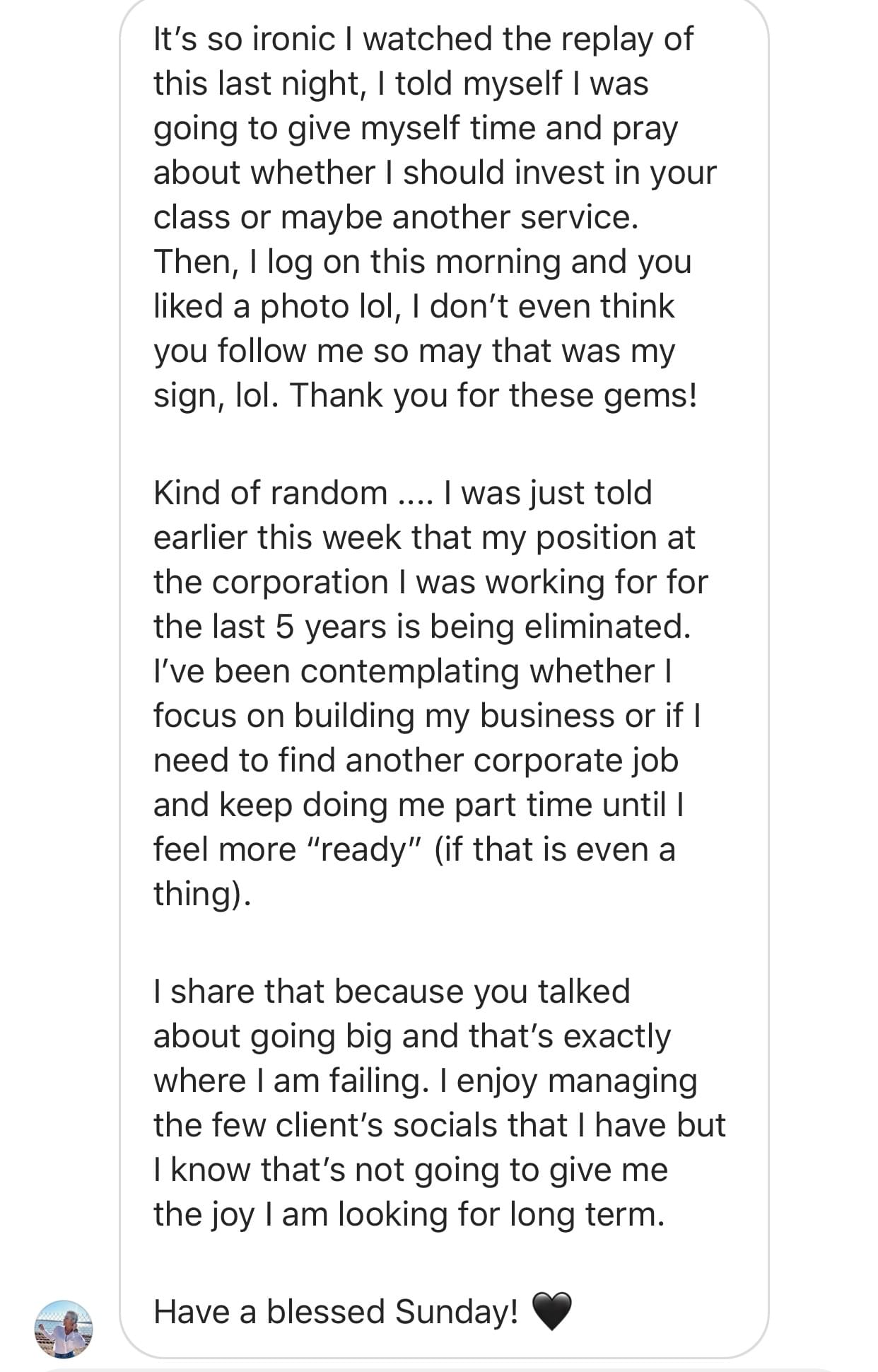Open the sender's profile picture avatar
The height and width of the screenshot is (1372, 878).
[x=64, y=1329]
